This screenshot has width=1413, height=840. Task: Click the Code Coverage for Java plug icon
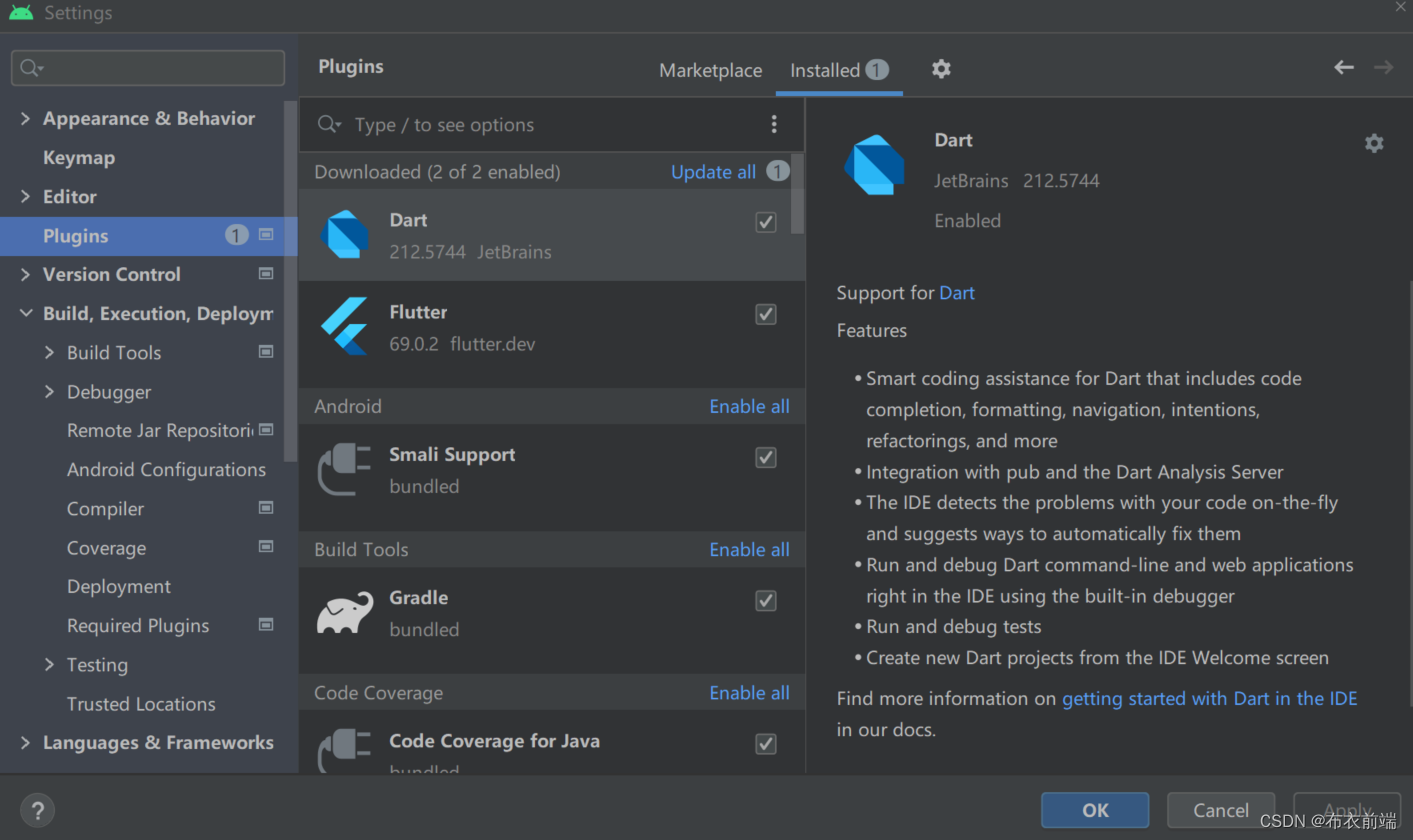tap(345, 751)
